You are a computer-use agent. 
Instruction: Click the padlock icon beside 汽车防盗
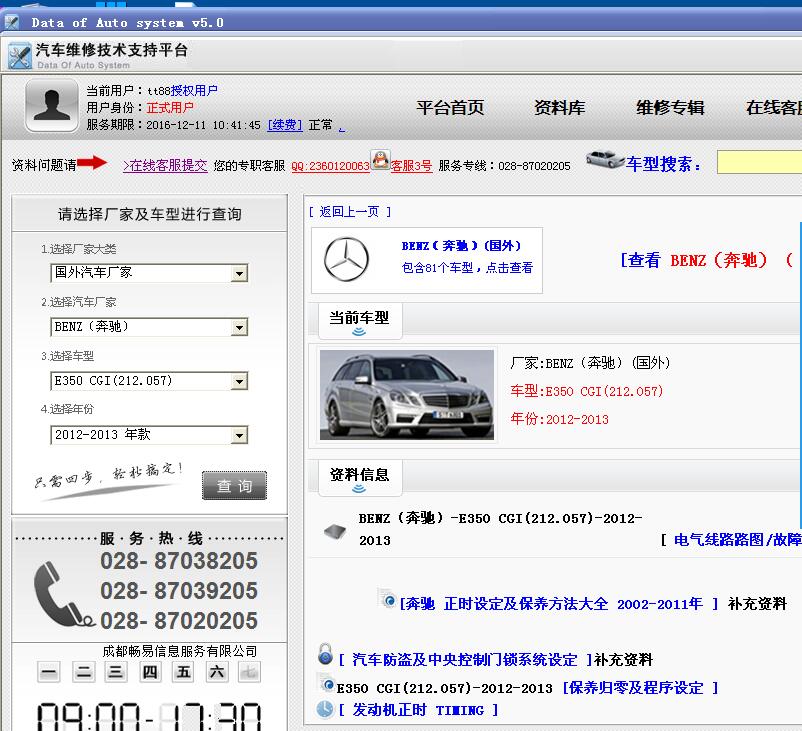tap(325, 656)
